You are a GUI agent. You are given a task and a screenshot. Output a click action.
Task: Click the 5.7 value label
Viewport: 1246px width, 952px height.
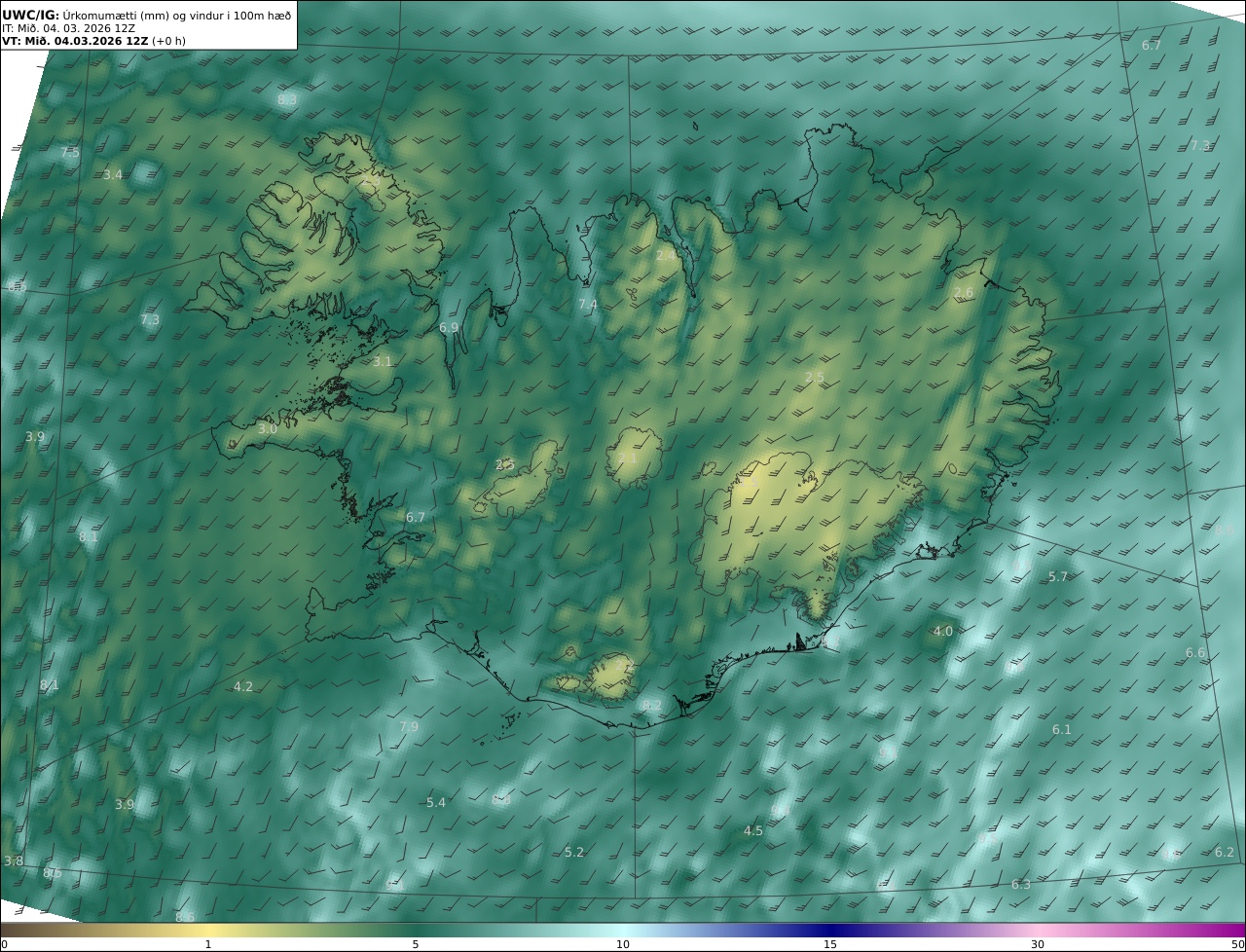point(1058,577)
